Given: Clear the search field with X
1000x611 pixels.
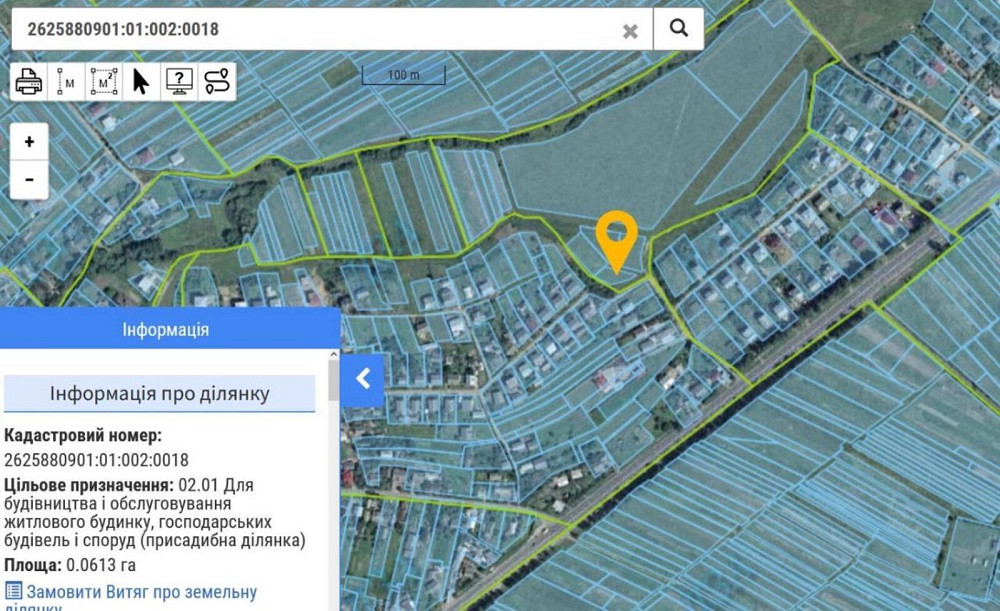Looking at the screenshot, I should [630, 31].
